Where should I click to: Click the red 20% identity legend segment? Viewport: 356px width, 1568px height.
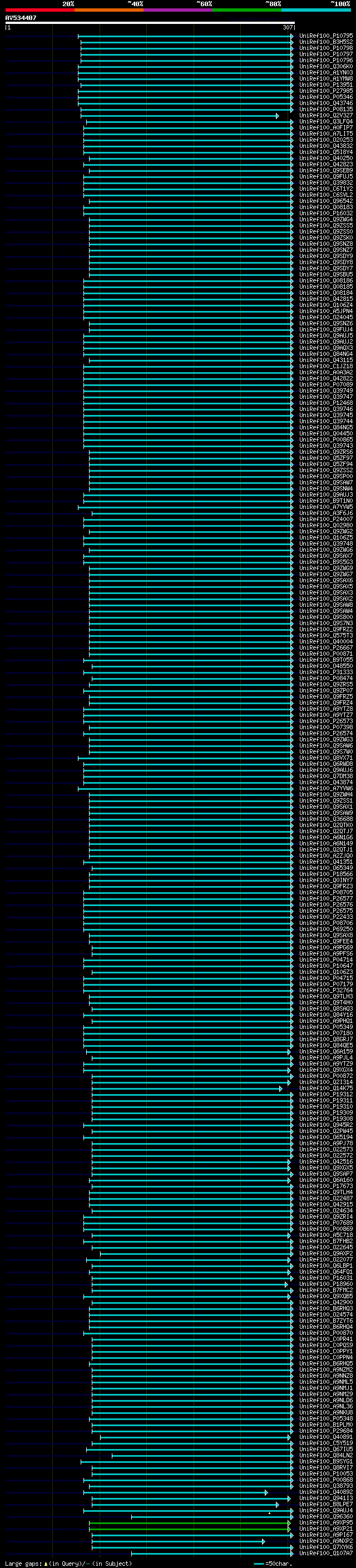tap(40, 10)
